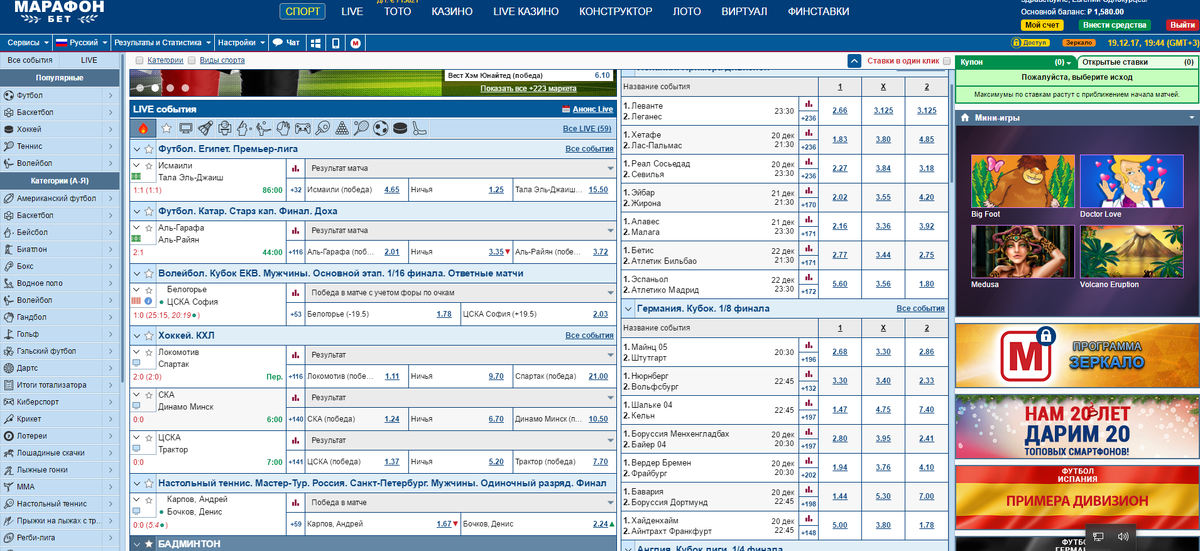The height and width of the screenshot is (551, 1200).
Task: Open 'Победа в матче с учетом форы' dropdown
Action: point(460,292)
